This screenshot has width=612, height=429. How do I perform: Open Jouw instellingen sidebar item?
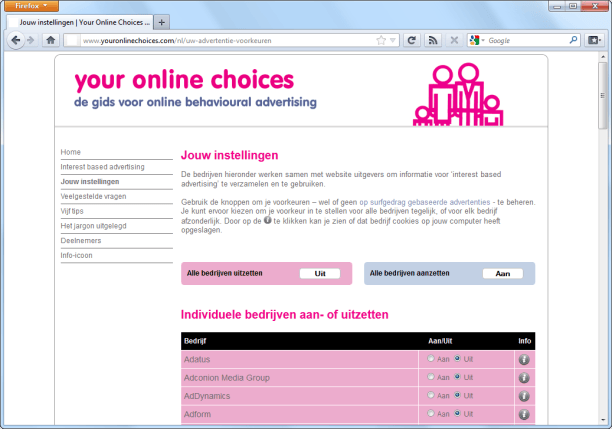[90, 182]
